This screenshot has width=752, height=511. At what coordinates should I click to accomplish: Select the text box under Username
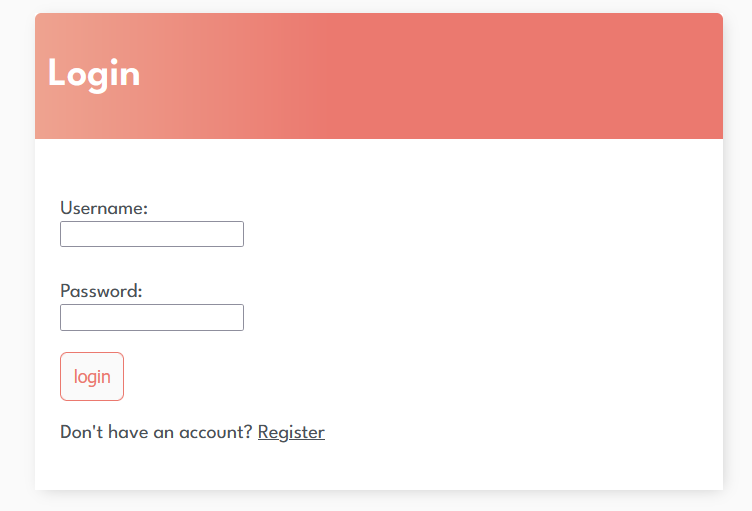tap(152, 234)
